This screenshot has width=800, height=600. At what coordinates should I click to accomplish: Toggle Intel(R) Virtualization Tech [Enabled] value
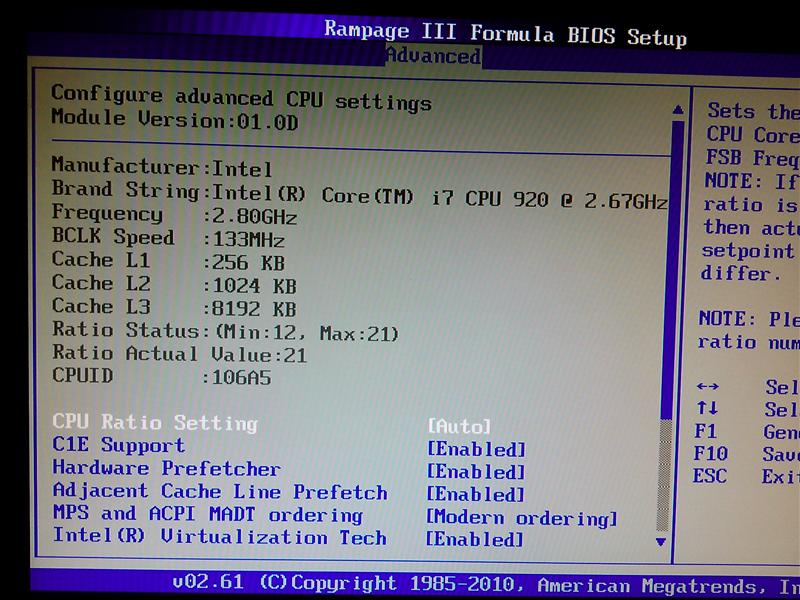point(475,540)
